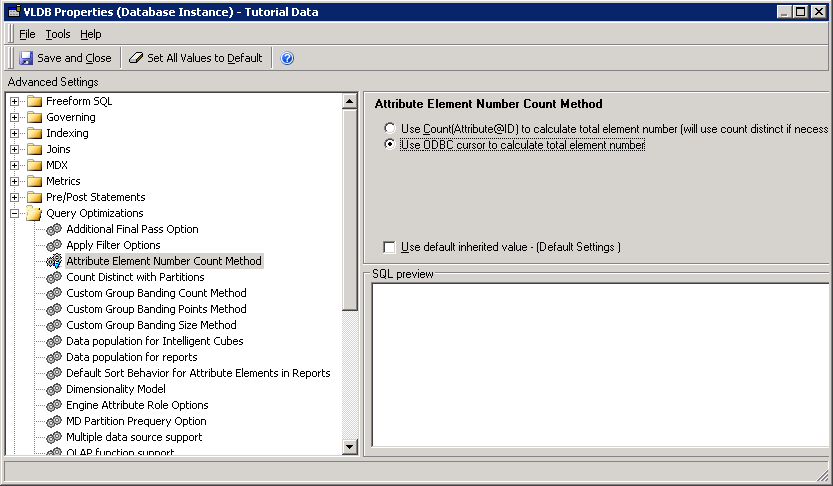Viewport: 833px width, 486px height.
Task: Select the Use Count(Attribute@ID) radio option
Action: [390, 129]
